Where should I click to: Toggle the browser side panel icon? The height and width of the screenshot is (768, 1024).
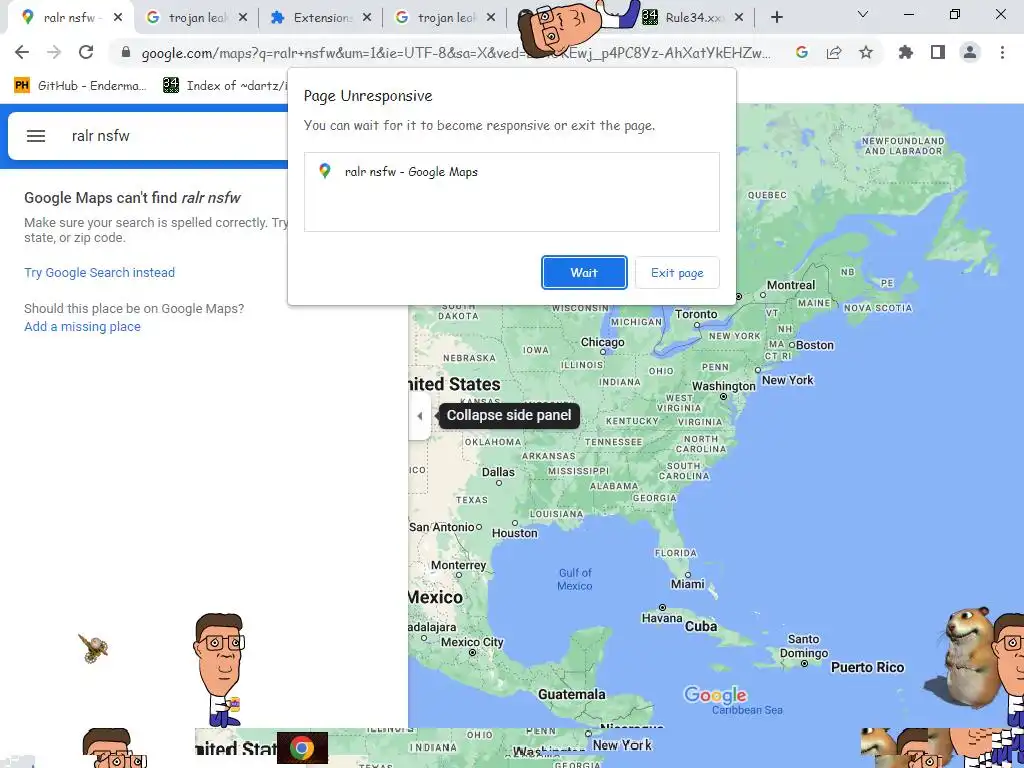pos(938,52)
